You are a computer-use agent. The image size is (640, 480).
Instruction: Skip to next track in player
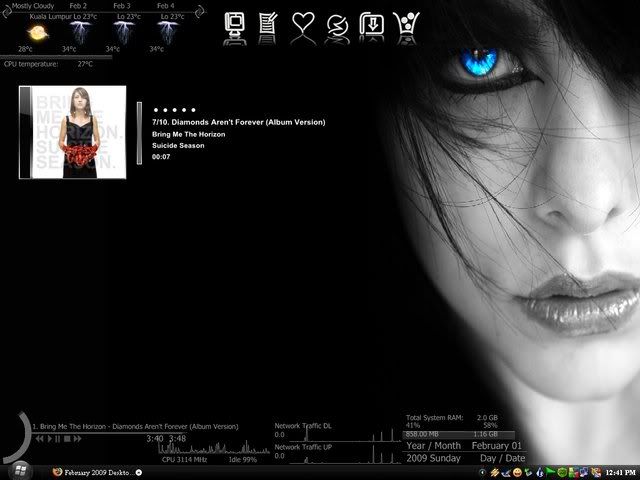pyautogui.click(x=77, y=439)
